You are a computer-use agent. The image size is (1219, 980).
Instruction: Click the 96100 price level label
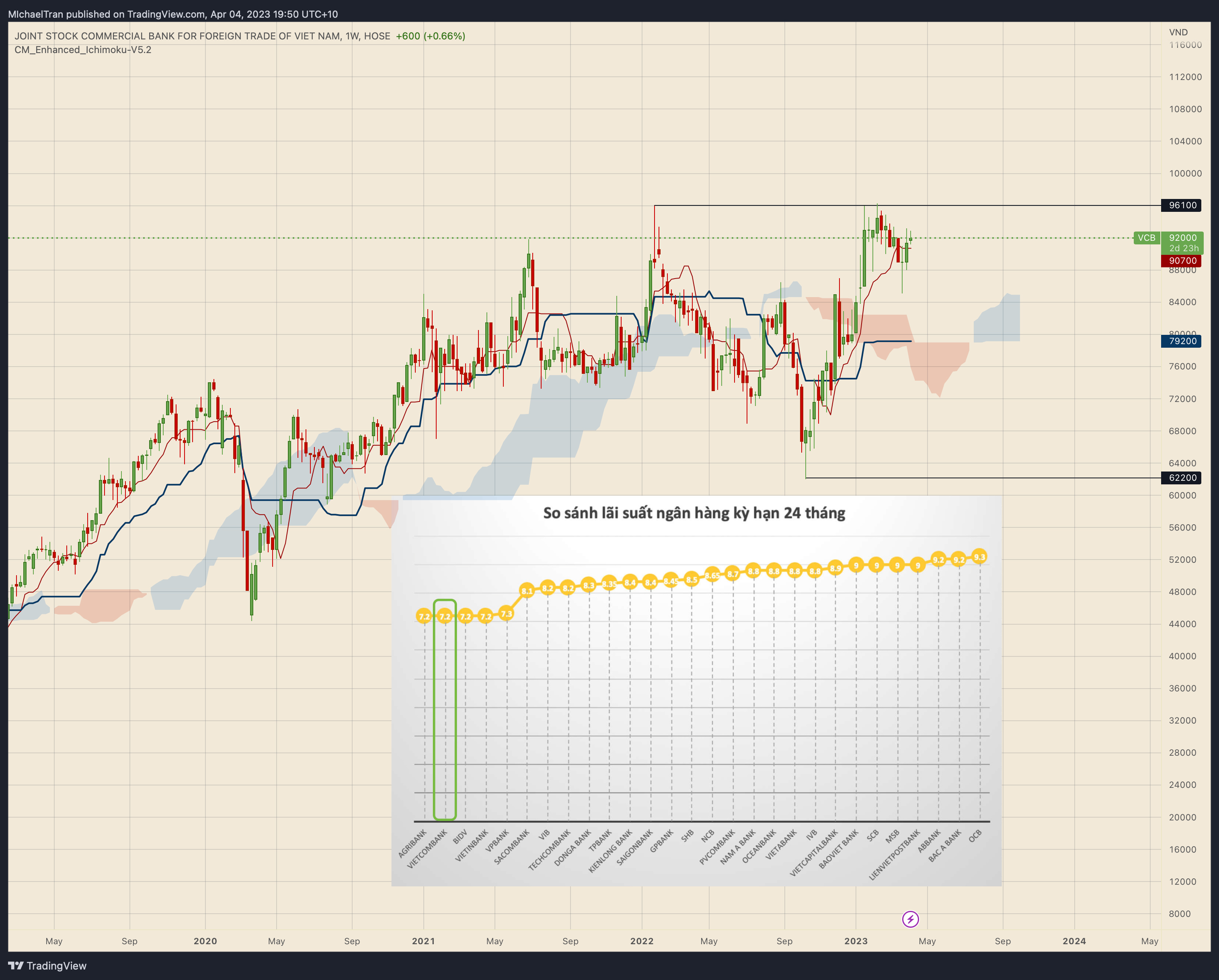pyautogui.click(x=1181, y=205)
